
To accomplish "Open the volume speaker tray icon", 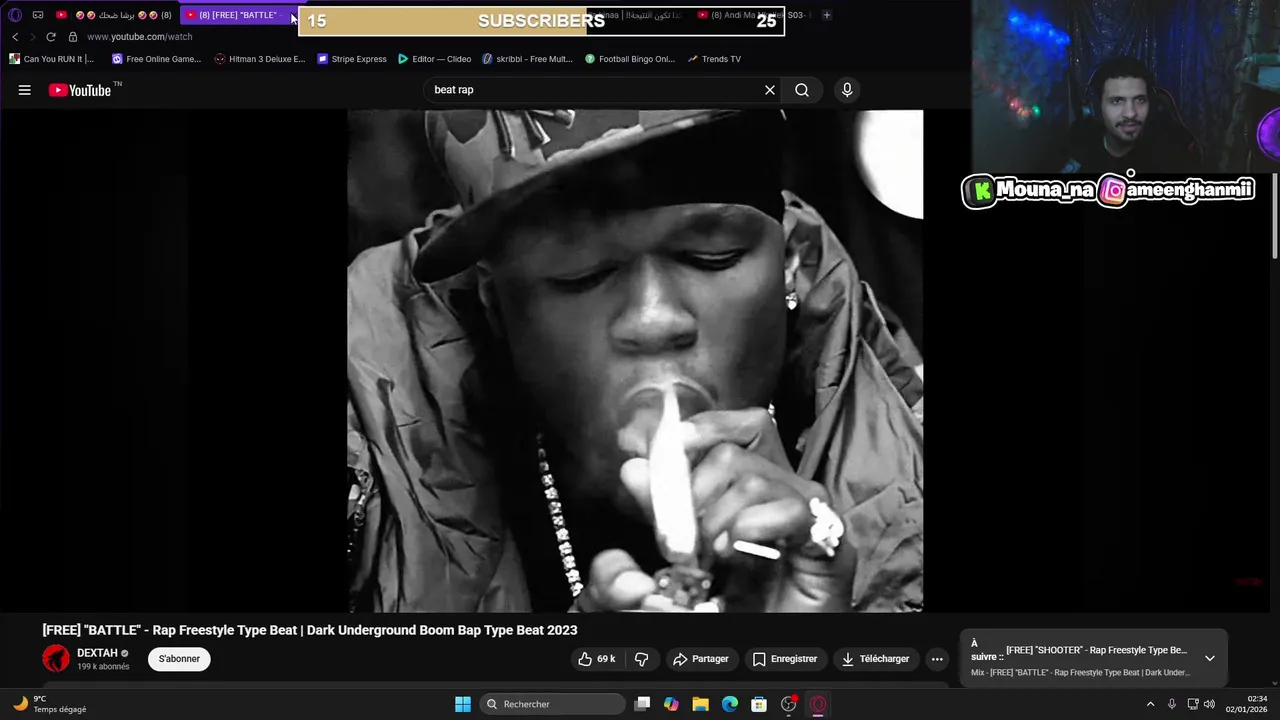I will click(1209, 704).
